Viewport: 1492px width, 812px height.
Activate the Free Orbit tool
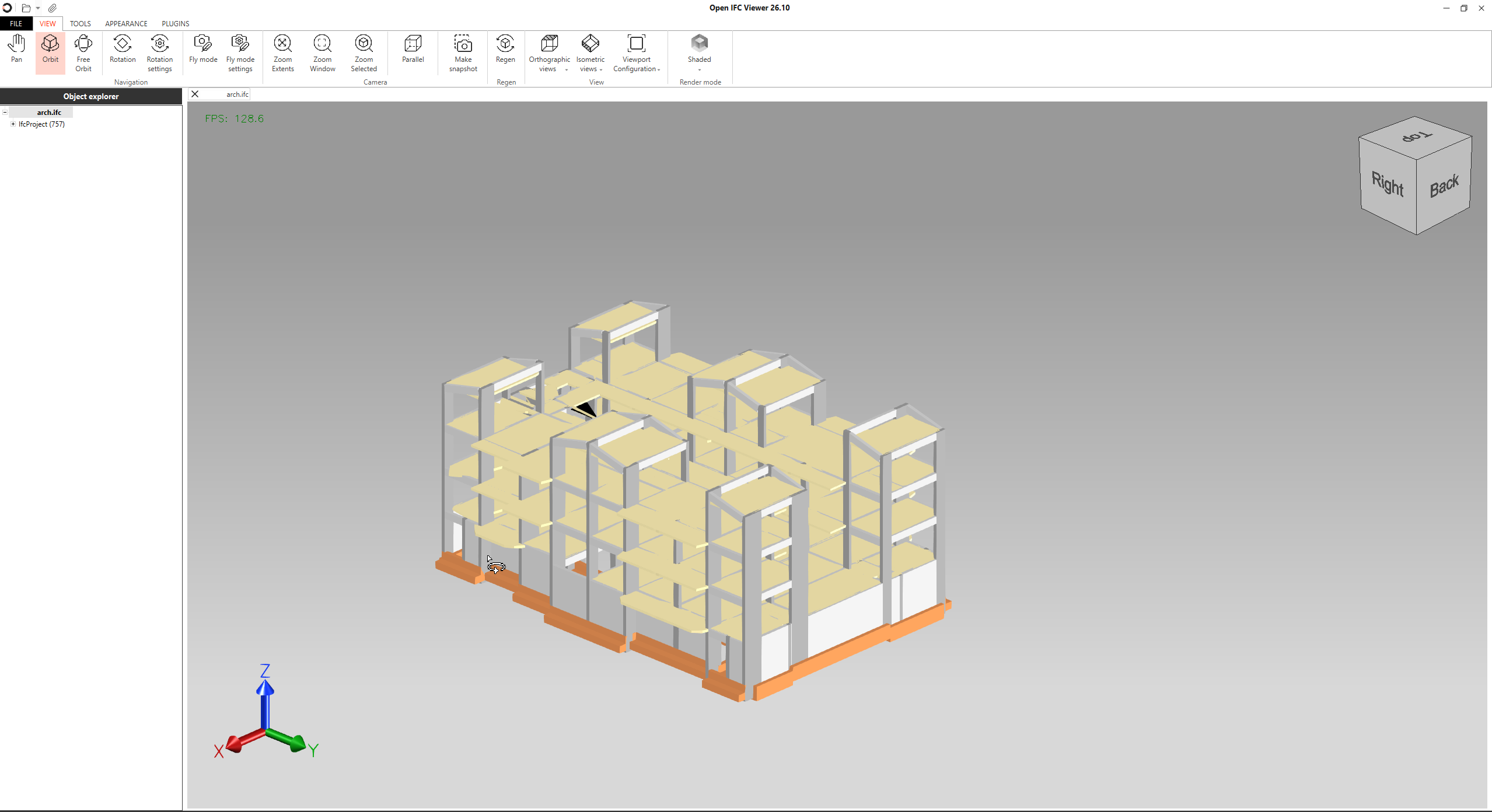(x=83, y=52)
